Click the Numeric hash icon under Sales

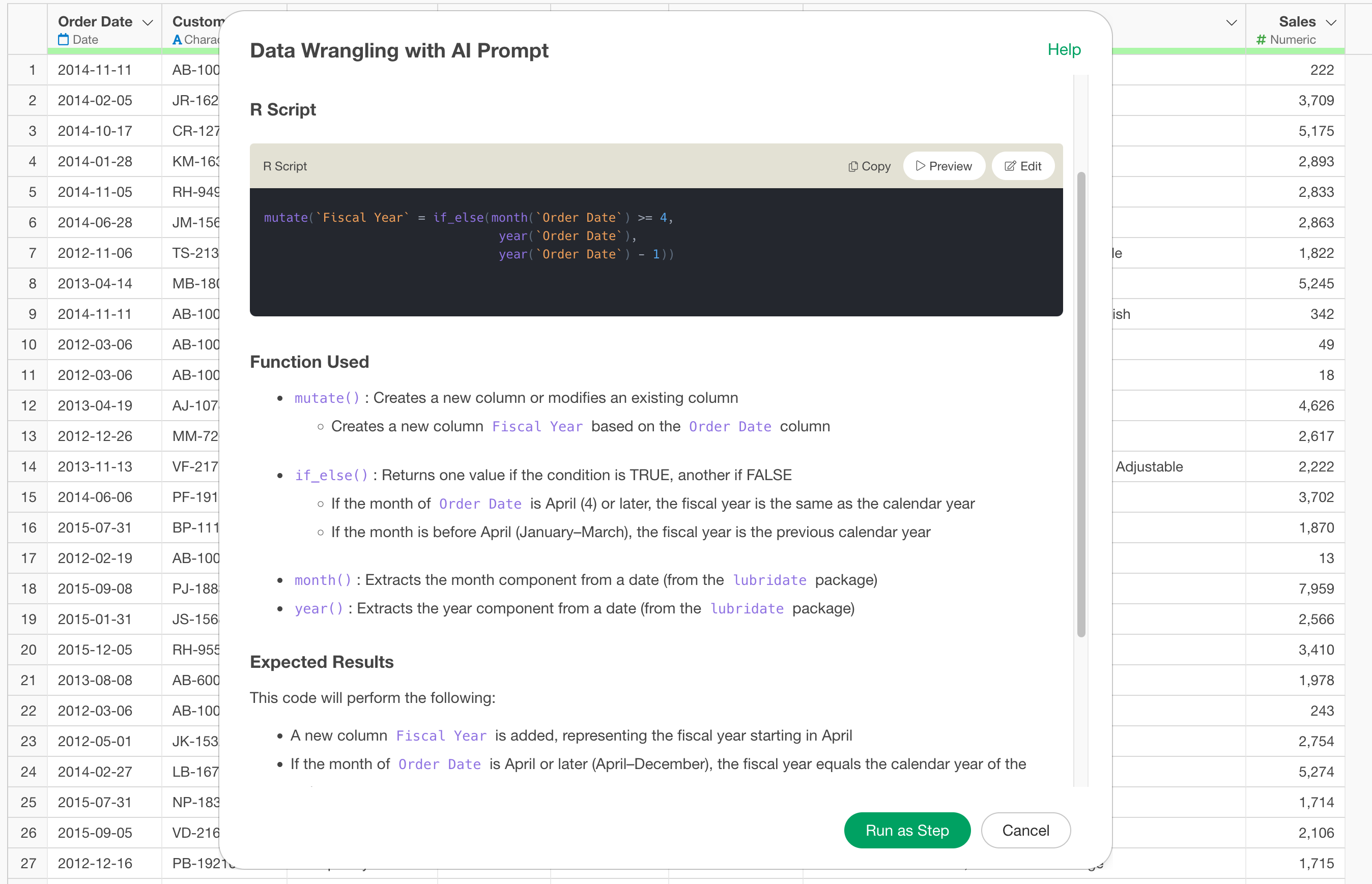[x=1261, y=40]
